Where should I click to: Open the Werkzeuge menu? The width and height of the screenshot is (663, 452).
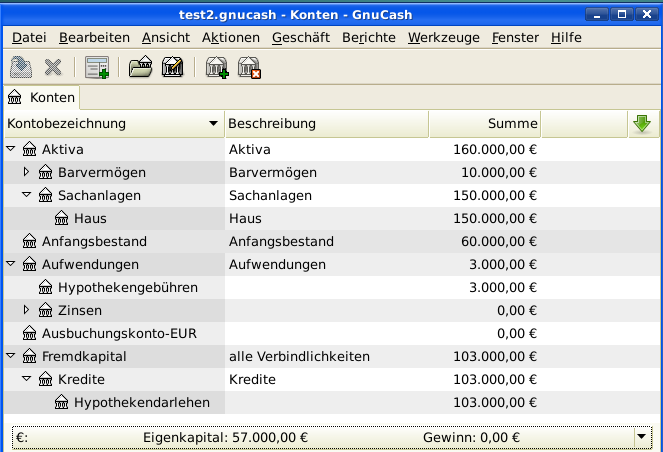tap(444, 37)
